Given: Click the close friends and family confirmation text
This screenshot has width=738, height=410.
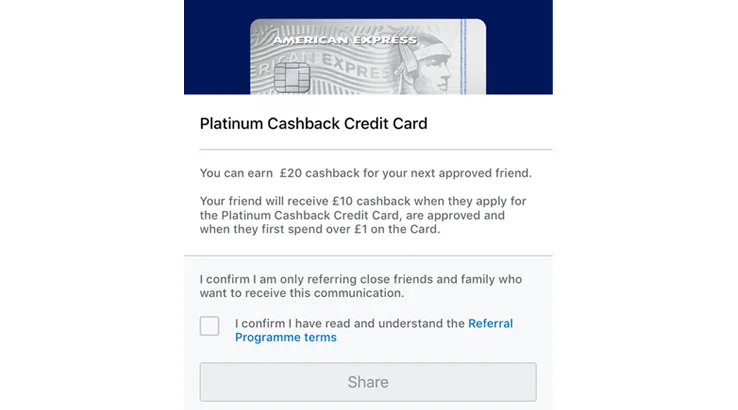Looking at the screenshot, I should 360,286.
